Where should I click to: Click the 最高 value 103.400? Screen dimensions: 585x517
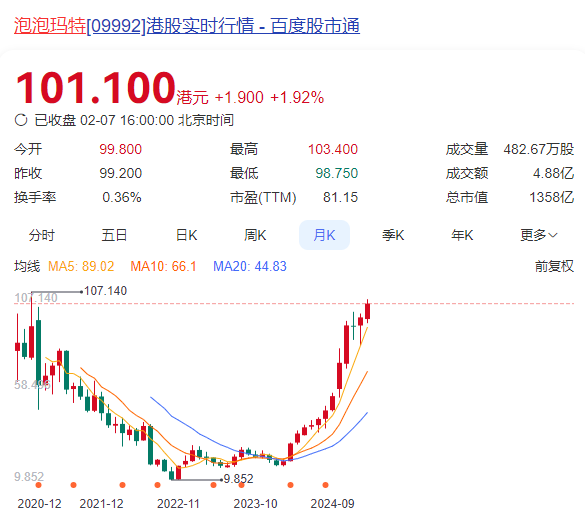pos(333,149)
